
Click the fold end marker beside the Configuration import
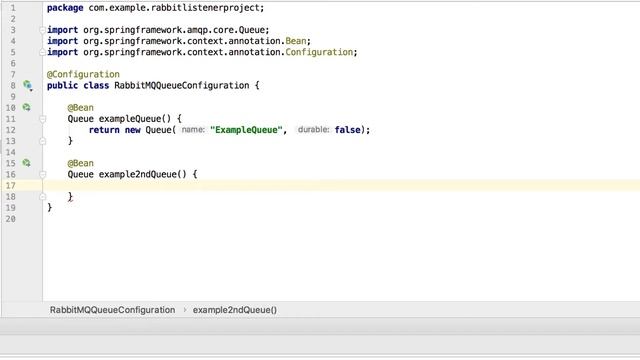42,52
